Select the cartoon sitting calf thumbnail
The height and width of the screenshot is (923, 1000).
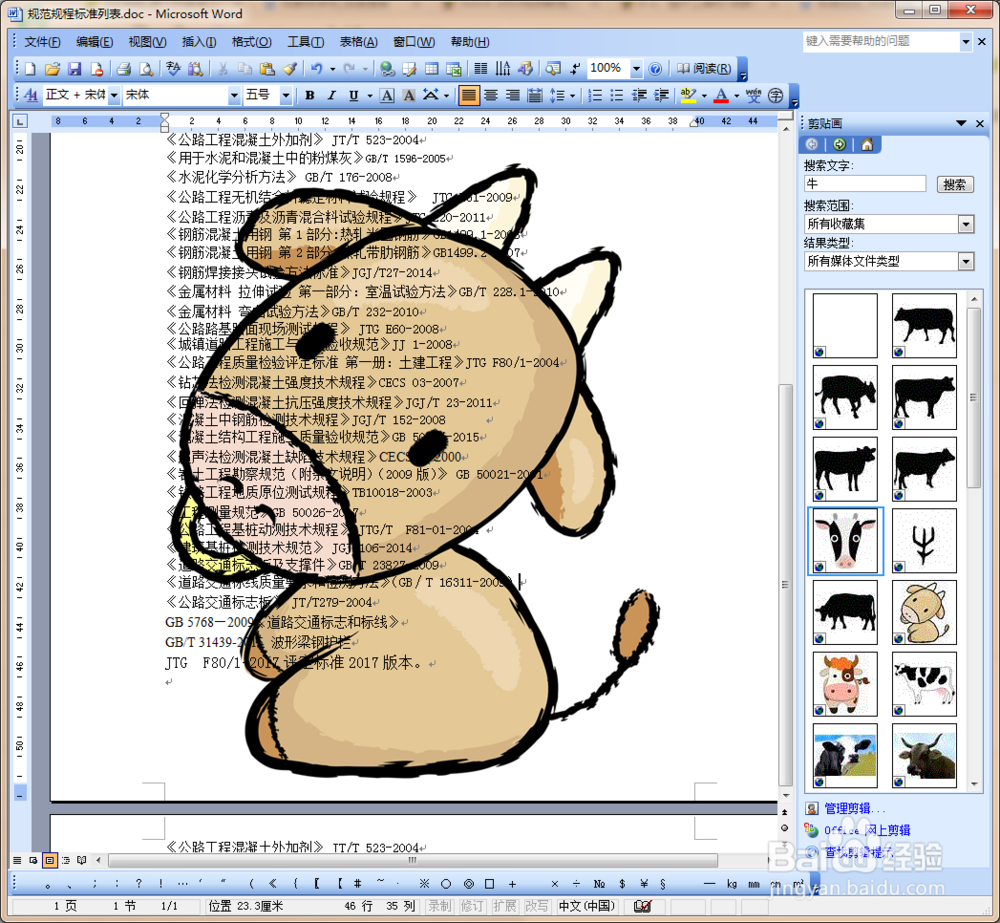924,612
